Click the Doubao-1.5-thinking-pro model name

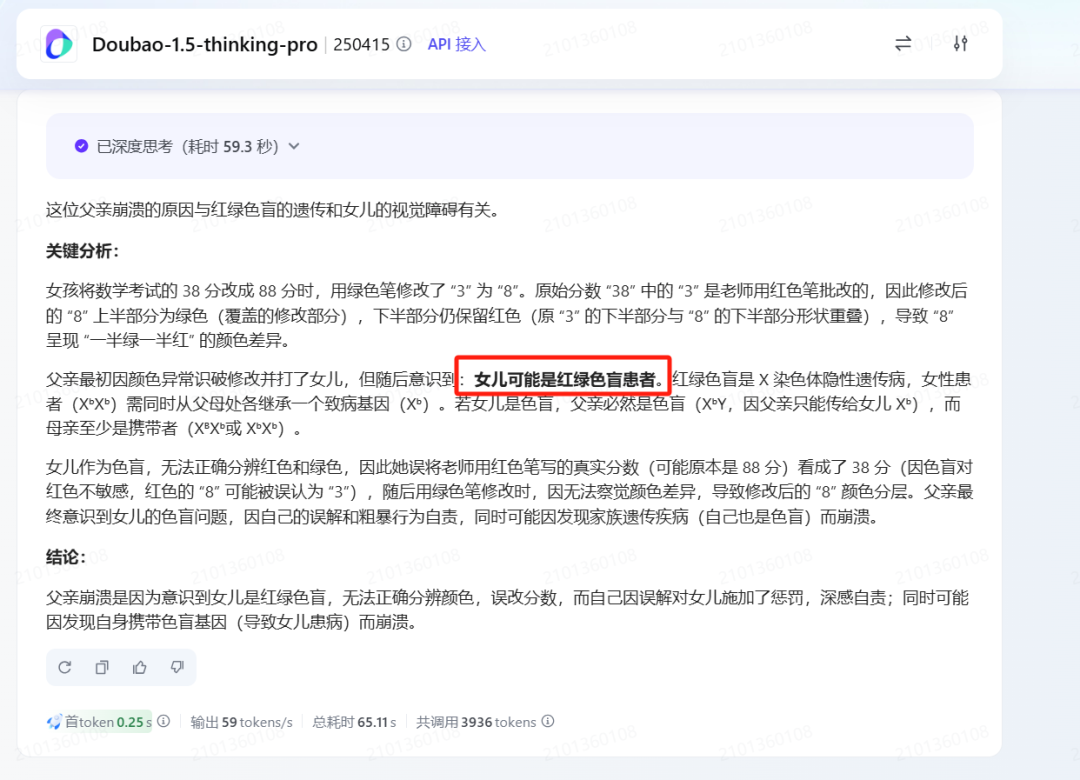coord(205,44)
